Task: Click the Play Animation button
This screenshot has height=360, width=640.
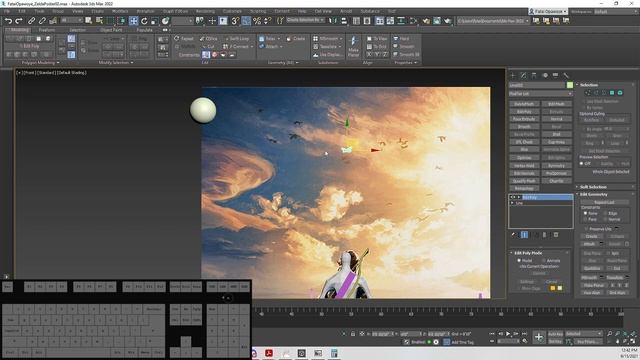Action: (508, 334)
